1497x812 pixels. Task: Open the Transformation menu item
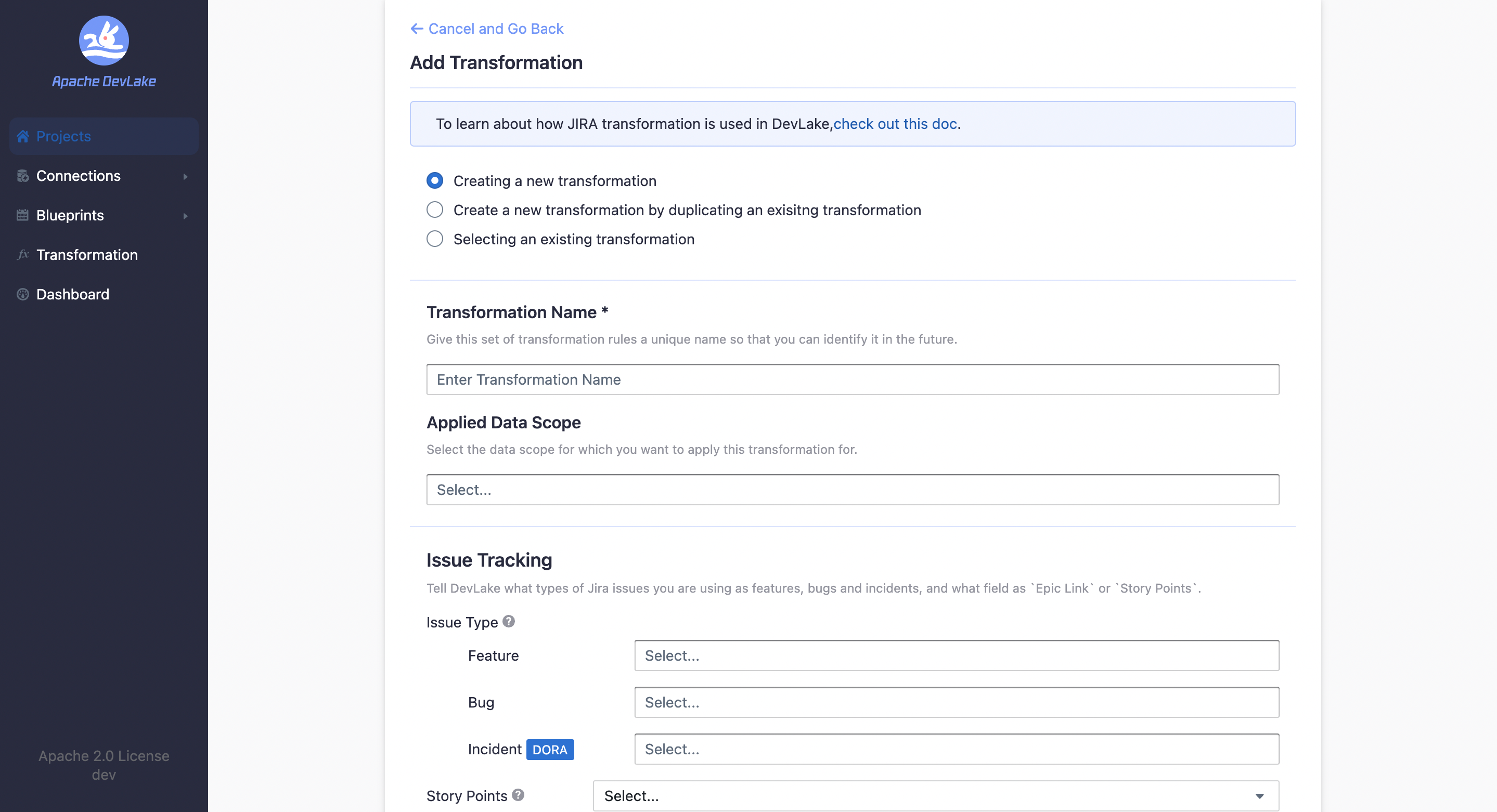[87, 255]
